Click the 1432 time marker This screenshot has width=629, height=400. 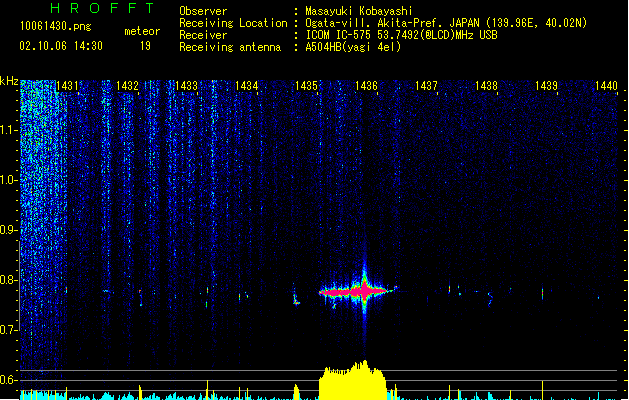click(x=127, y=86)
